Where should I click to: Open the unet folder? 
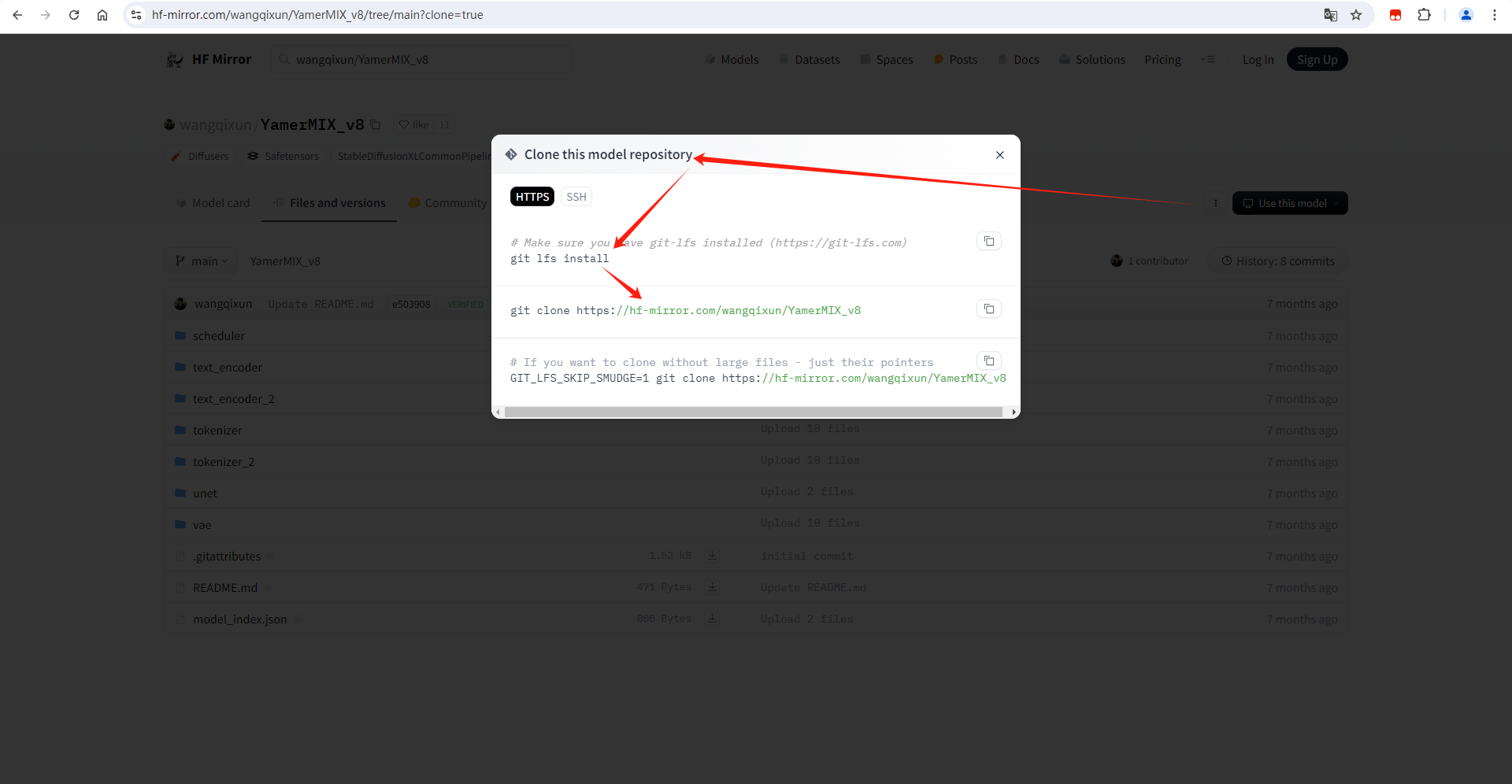pos(205,494)
